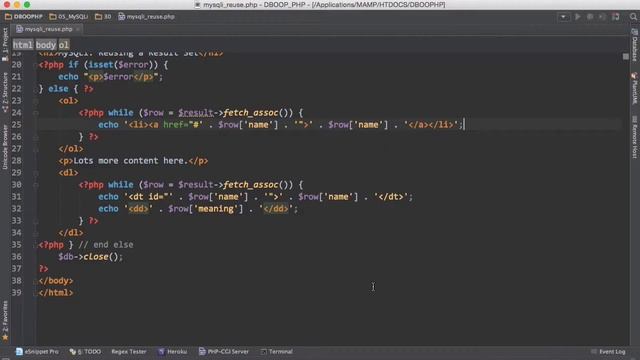
Task: Click the Run play icon
Action: tap(578, 17)
